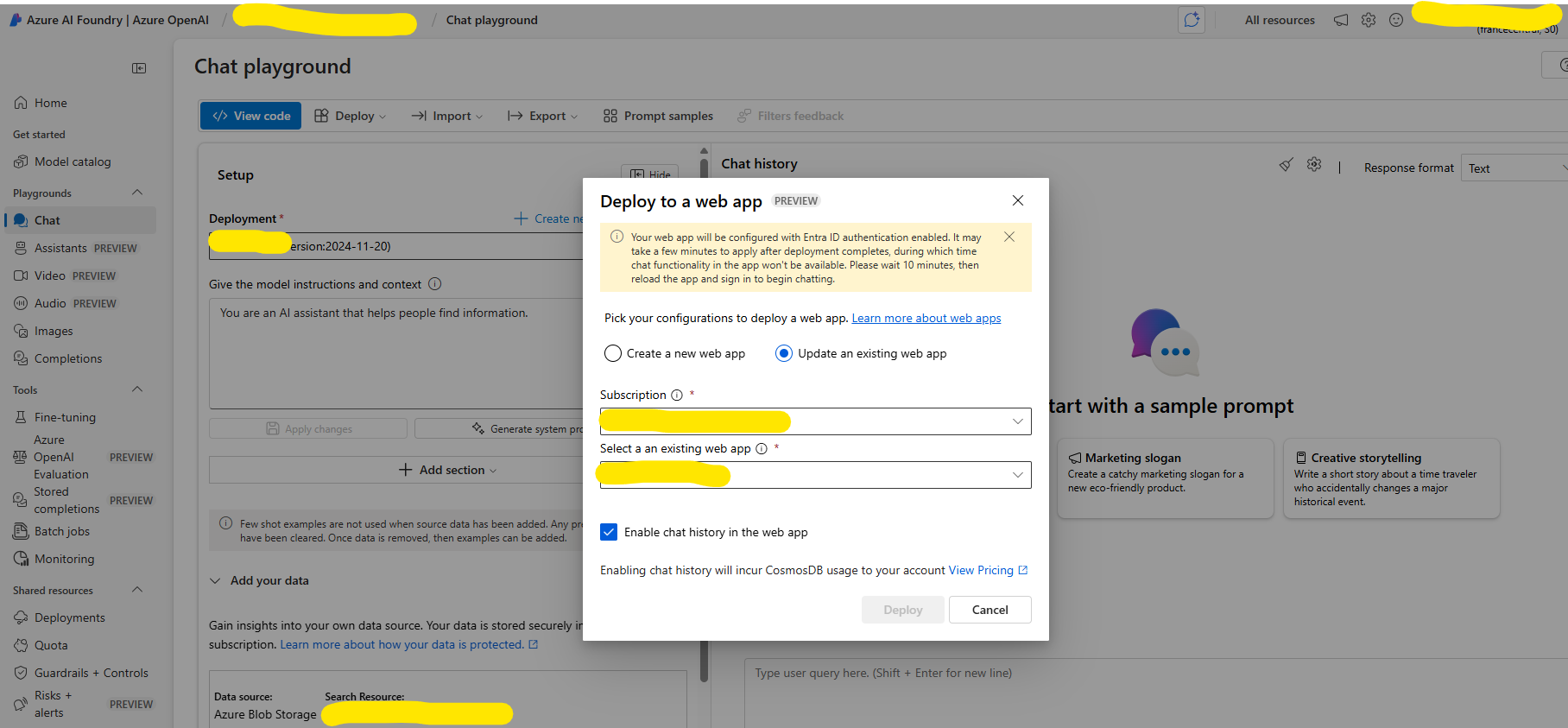Open Prompt samples
The height and width of the screenshot is (728, 1568).
tap(658, 116)
